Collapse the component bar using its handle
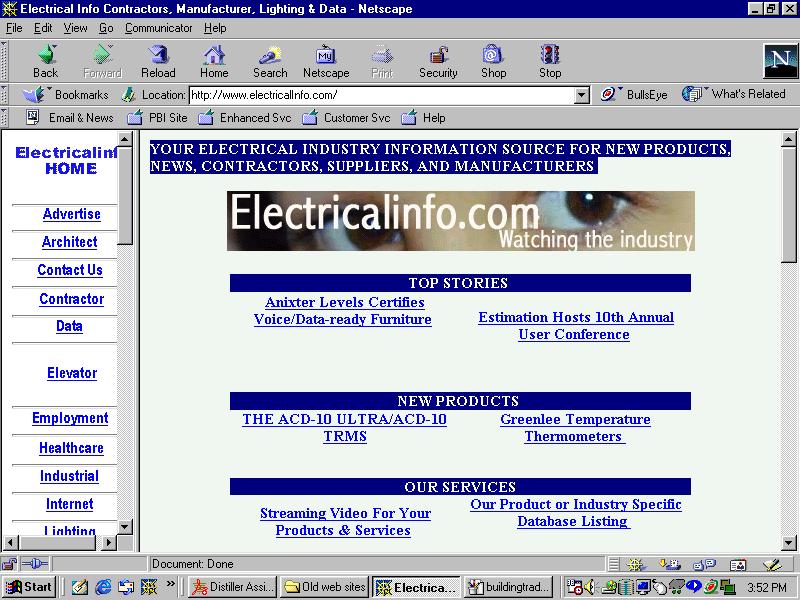Viewport: 800px width, 600px height. pyautogui.click(x=614, y=564)
